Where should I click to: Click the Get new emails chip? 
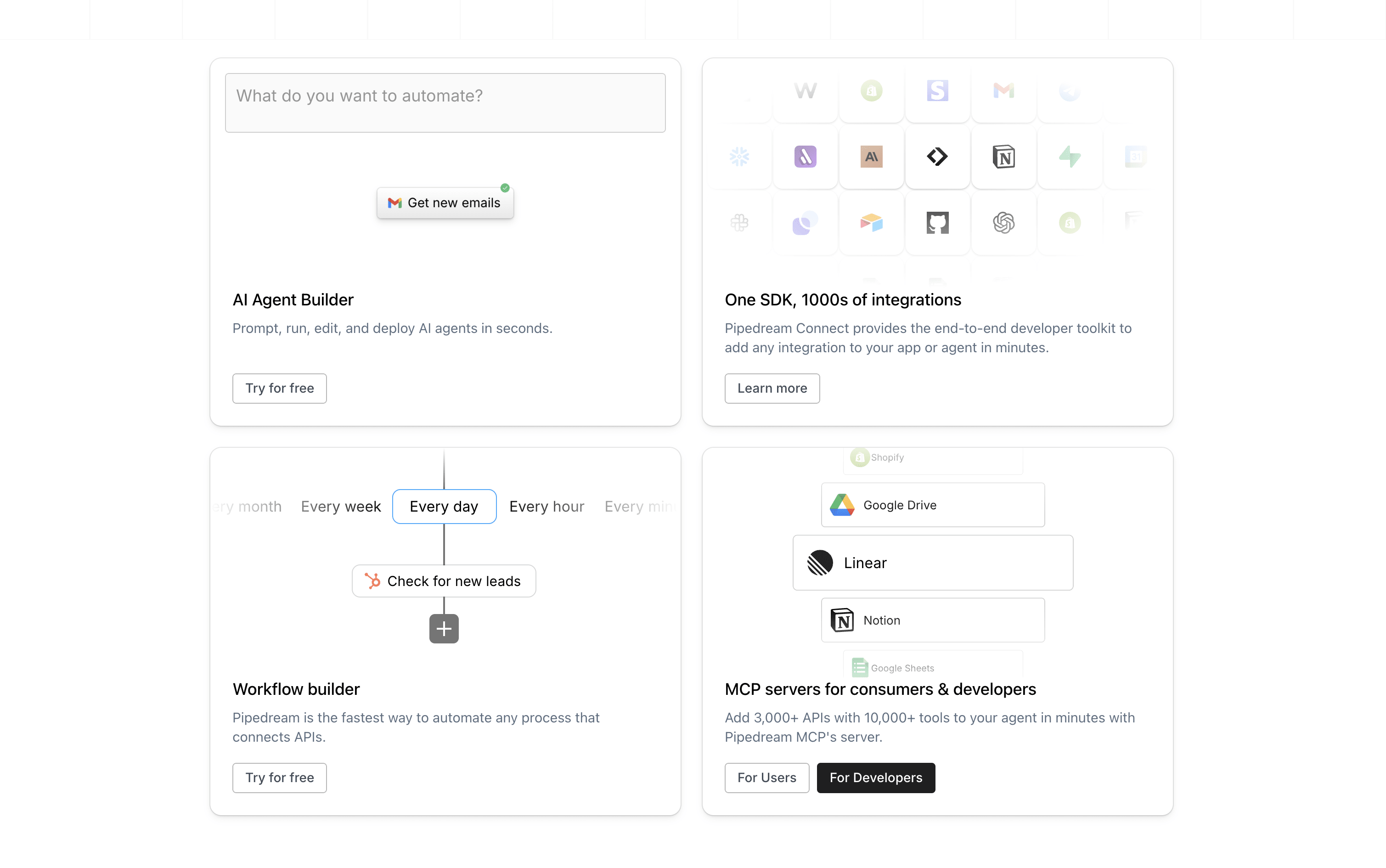click(x=445, y=203)
